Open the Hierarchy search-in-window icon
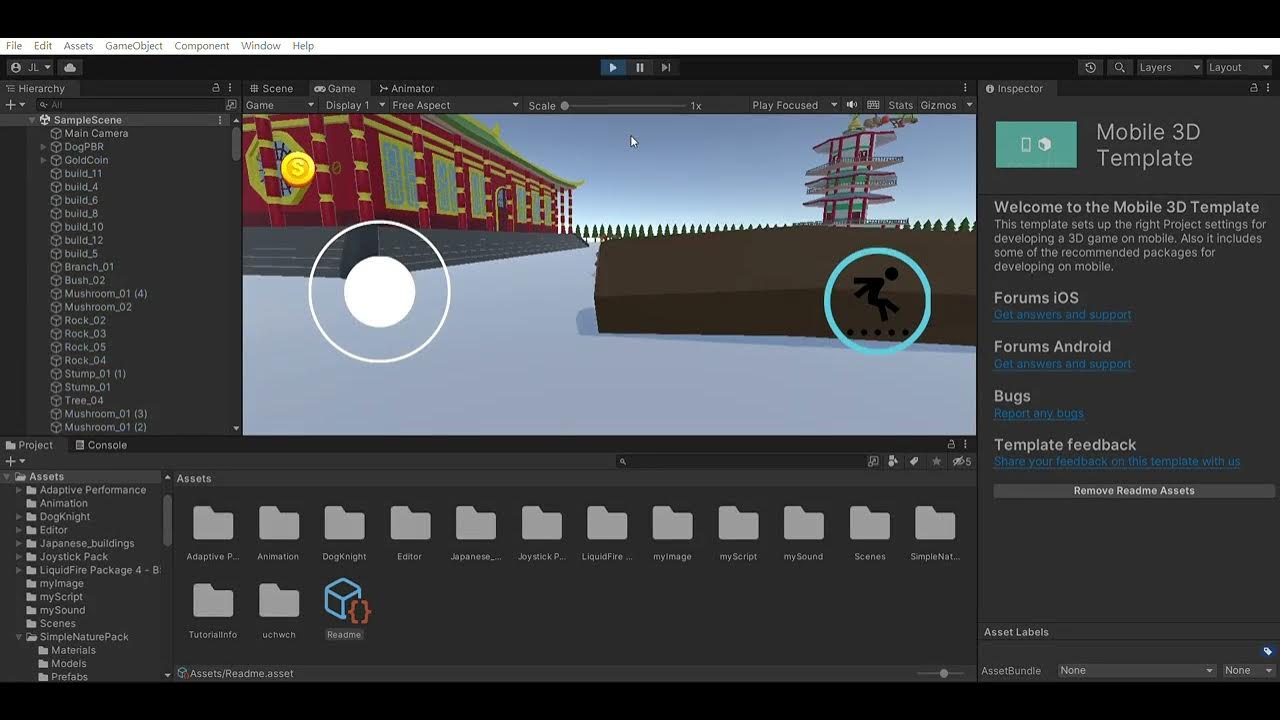Viewport: 1280px width, 720px height. pyautogui.click(x=232, y=105)
